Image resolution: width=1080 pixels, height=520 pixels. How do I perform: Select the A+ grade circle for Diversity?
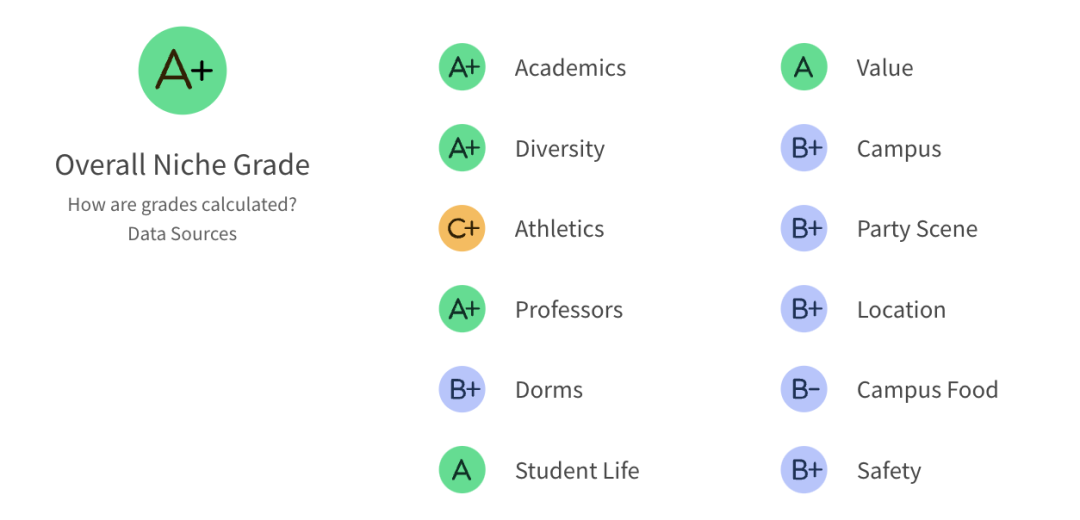pyautogui.click(x=462, y=148)
